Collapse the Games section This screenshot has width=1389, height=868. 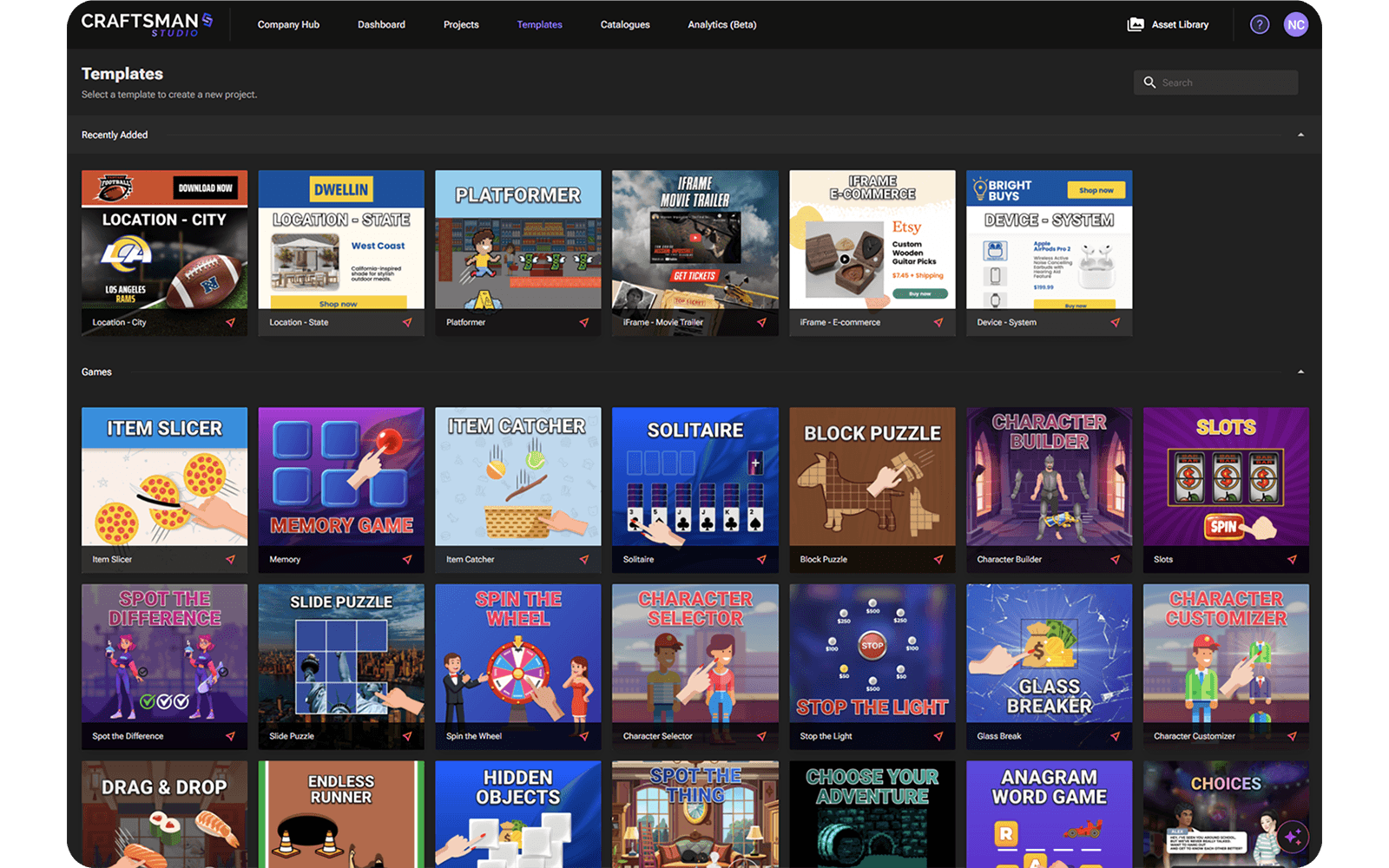1300,372
